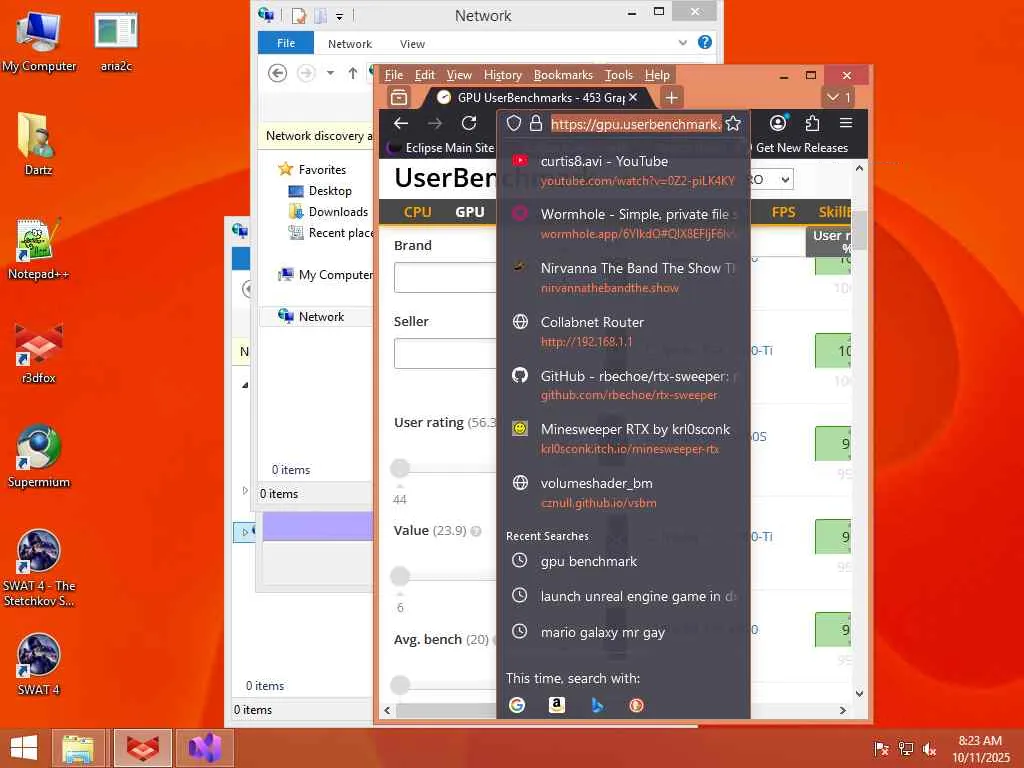Open the volumeshader_bm suggestion

tap(624, 492)
